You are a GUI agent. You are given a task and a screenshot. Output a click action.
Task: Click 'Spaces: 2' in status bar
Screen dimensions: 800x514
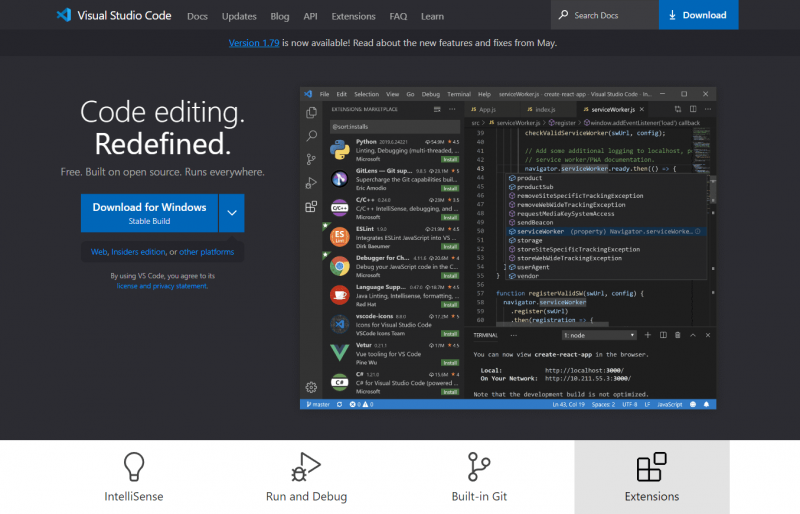pos(603,404)
